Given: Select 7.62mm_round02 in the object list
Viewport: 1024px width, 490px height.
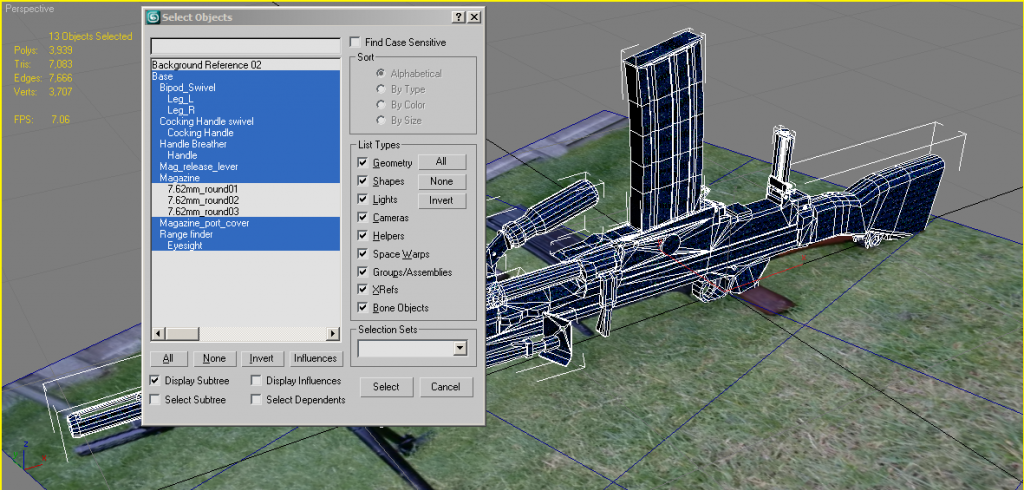Looking at the screenshot, I should [x=203, y=200].
